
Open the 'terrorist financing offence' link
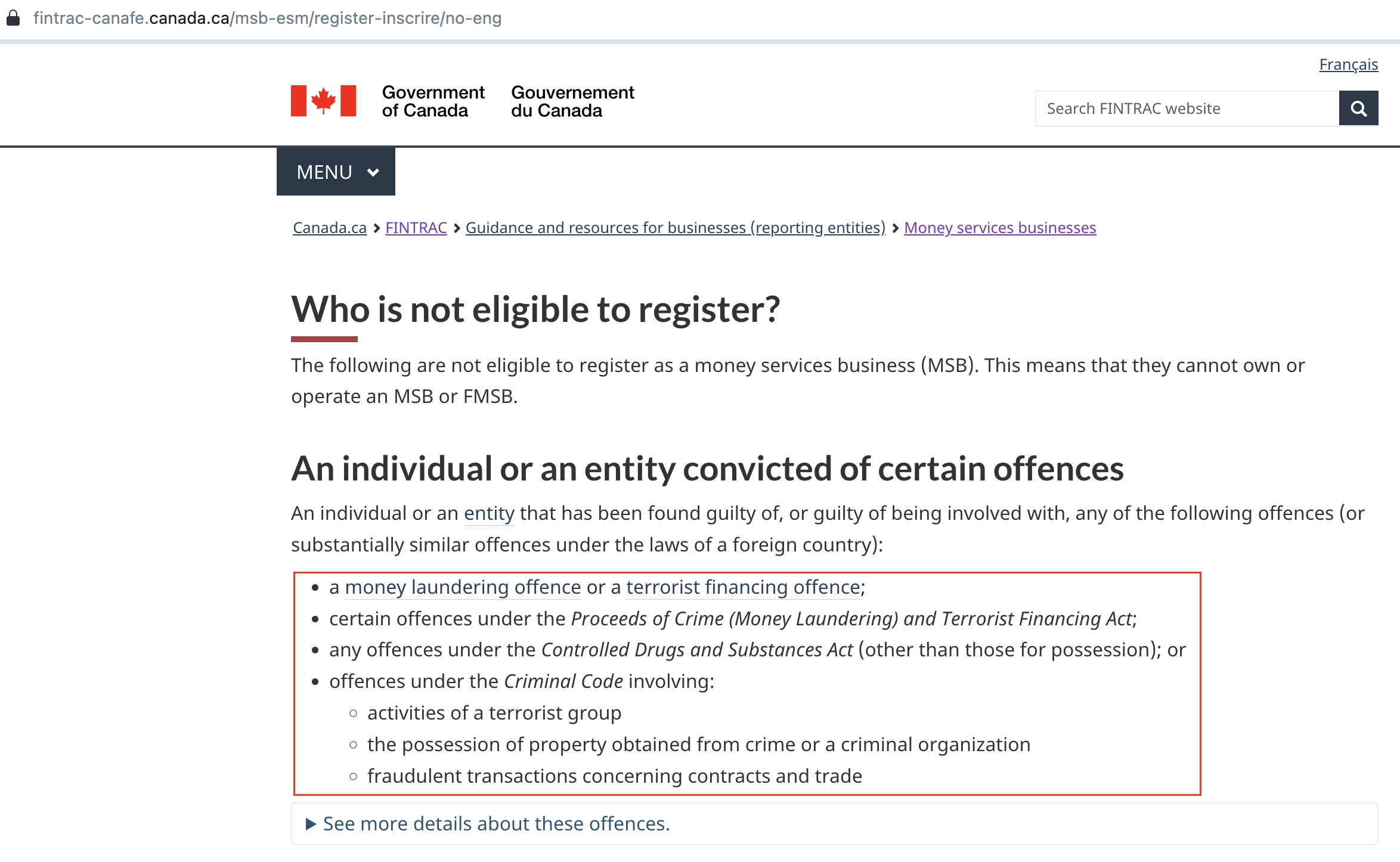[742, 587]
